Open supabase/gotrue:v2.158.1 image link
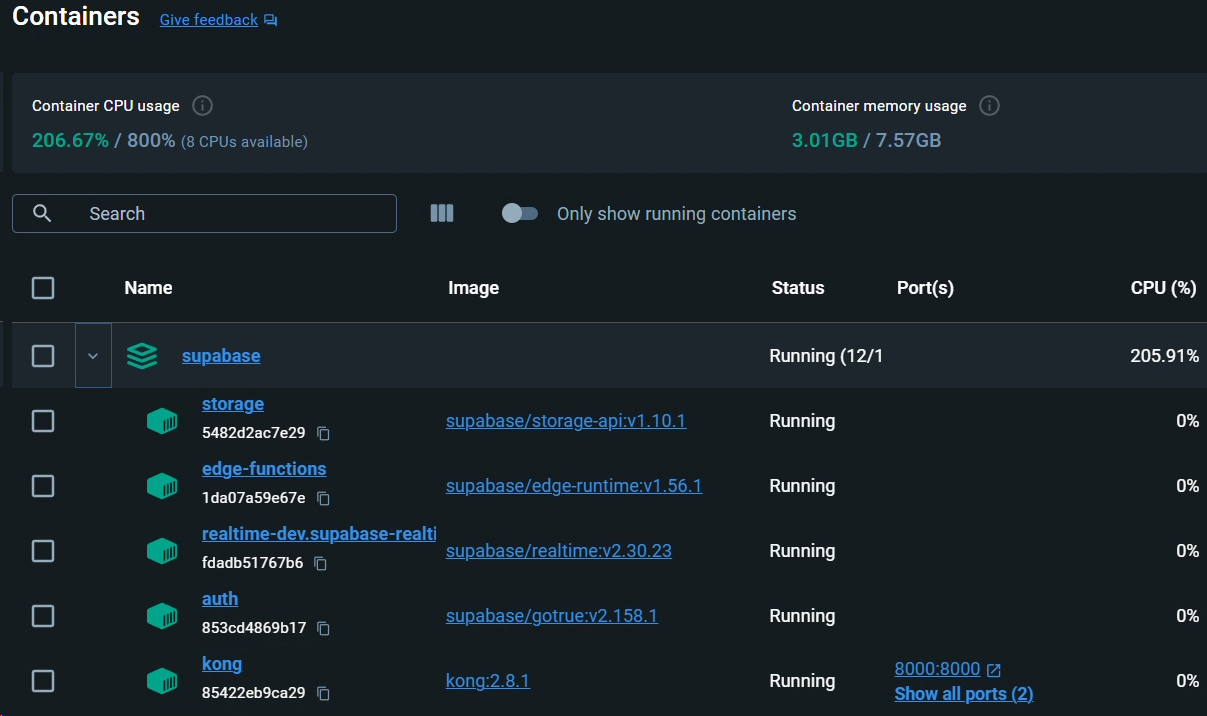The width and height of the screenshot is (1207, 716). [x=552, y=616]
